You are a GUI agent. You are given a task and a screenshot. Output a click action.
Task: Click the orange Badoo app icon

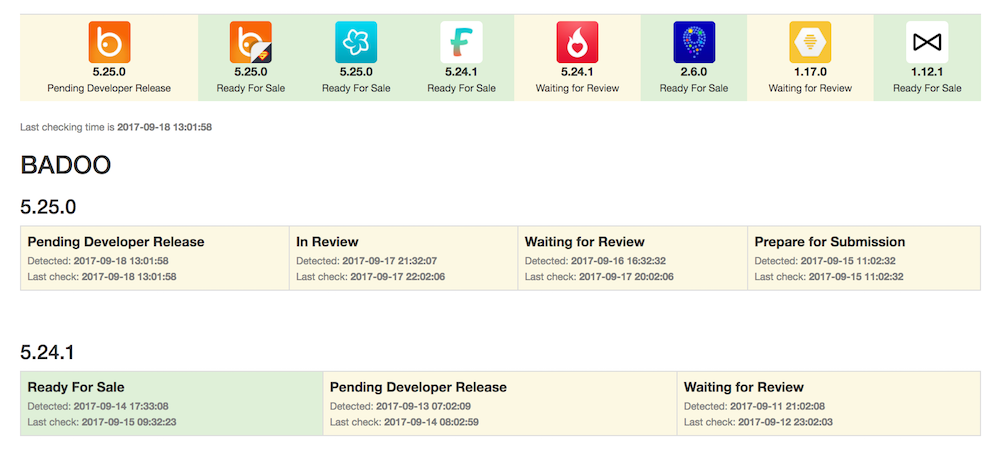(109, 42)
